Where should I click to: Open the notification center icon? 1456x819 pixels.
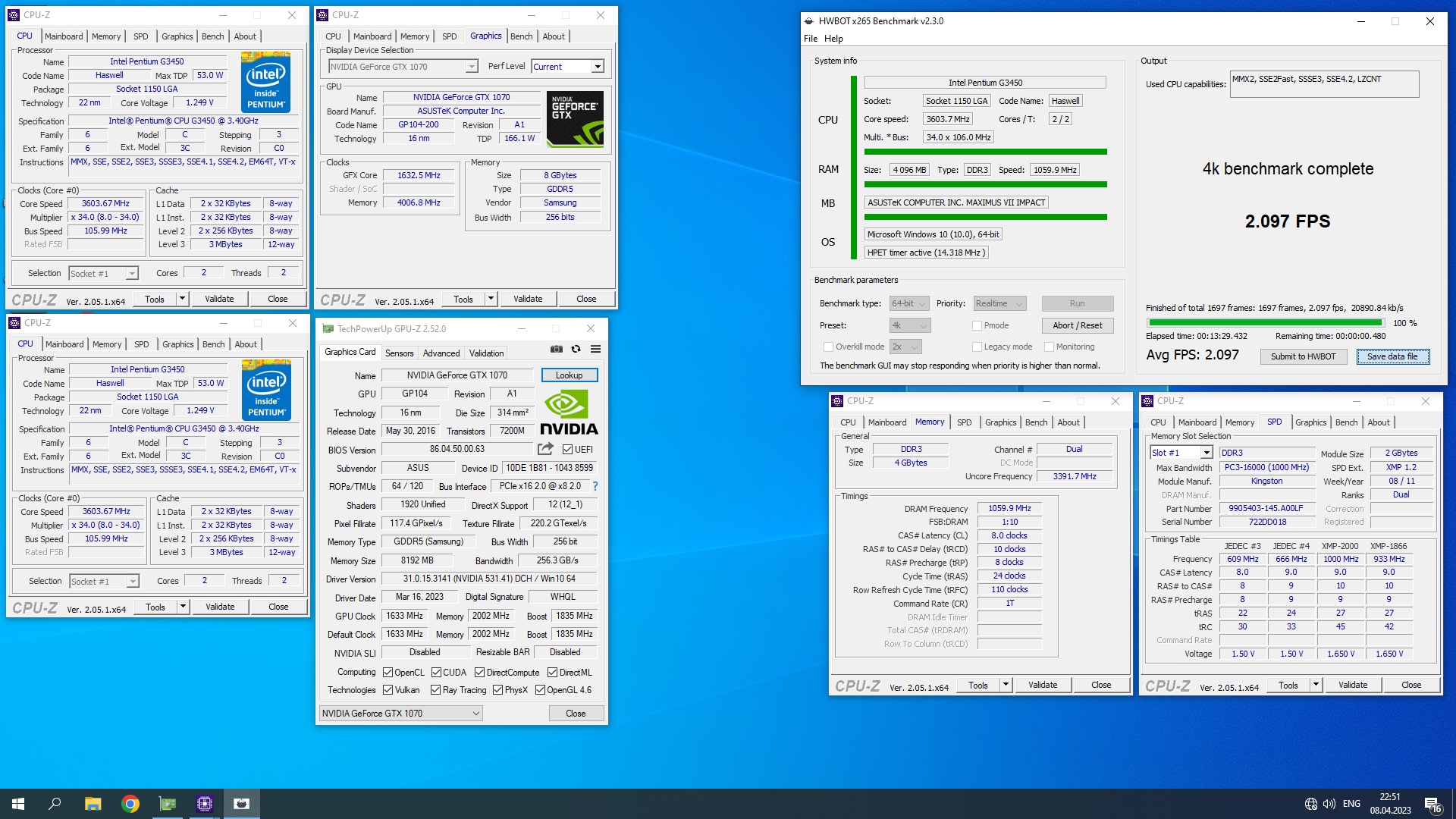pyautogui.click(x=1433, y=804)
